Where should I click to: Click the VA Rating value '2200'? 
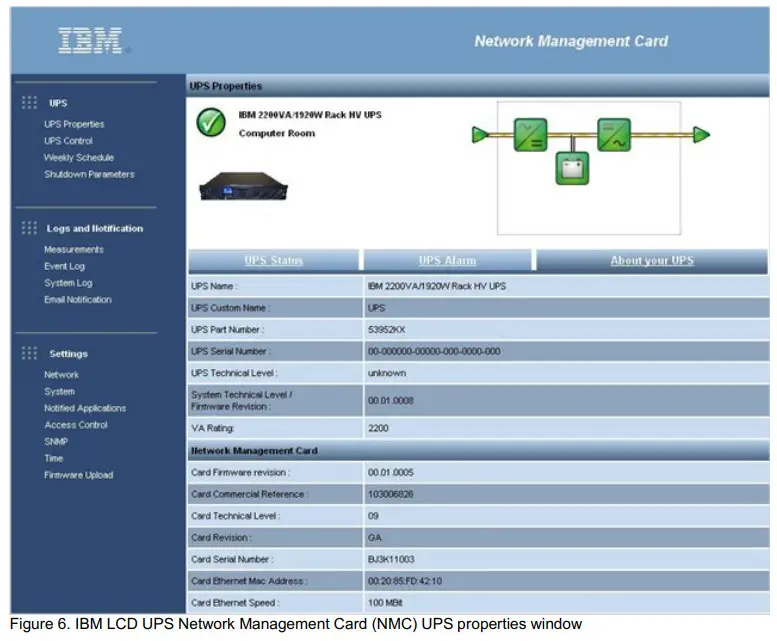(x=378, y=428)
